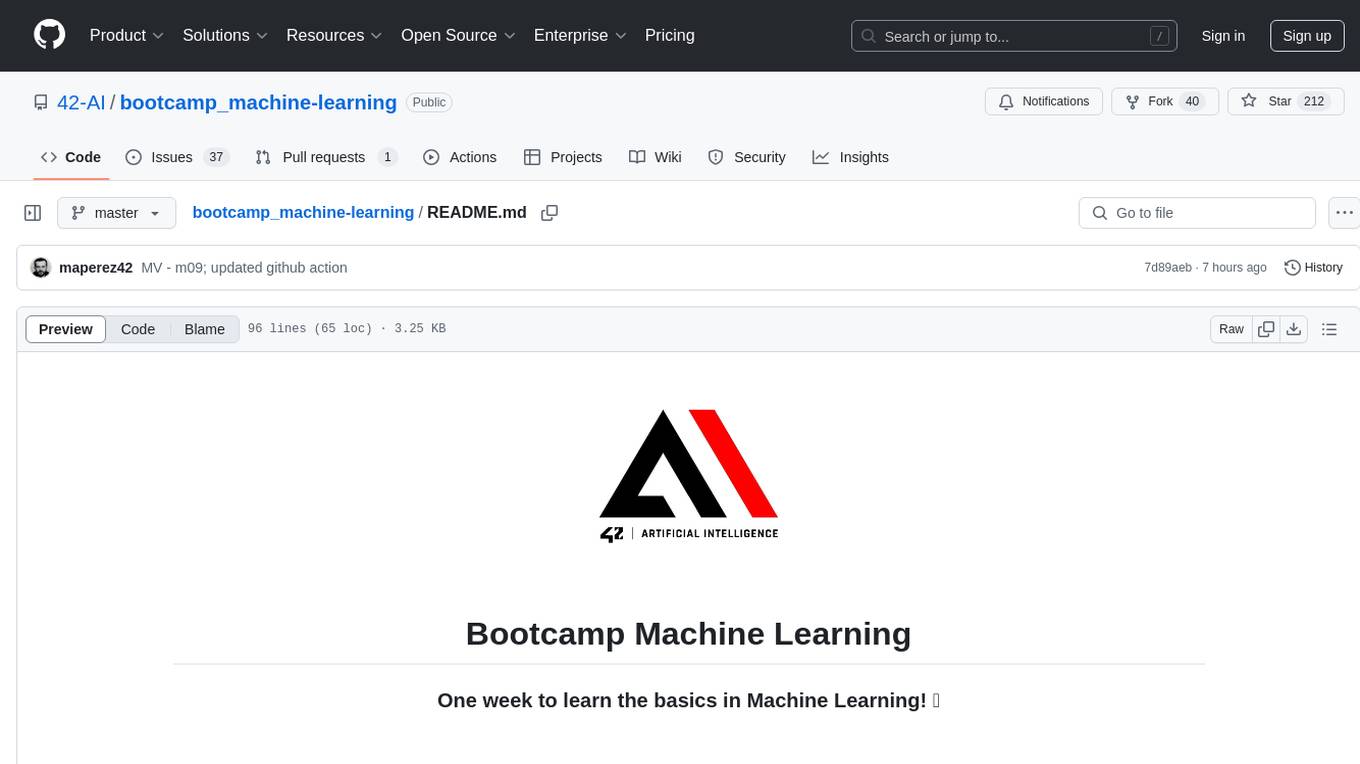Open the Product menu
This screenshot has width=1360, height=764.
click(127, 35)
